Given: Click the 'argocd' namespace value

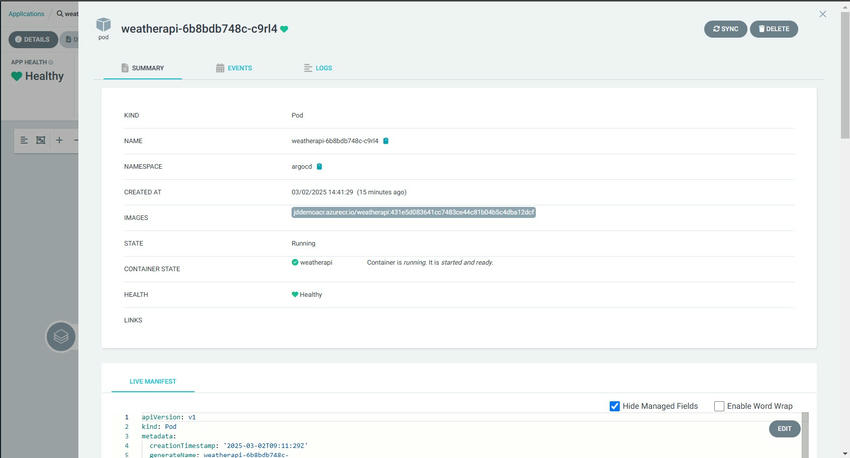Looking at the screenshot, I should click(x=302, y=166).
